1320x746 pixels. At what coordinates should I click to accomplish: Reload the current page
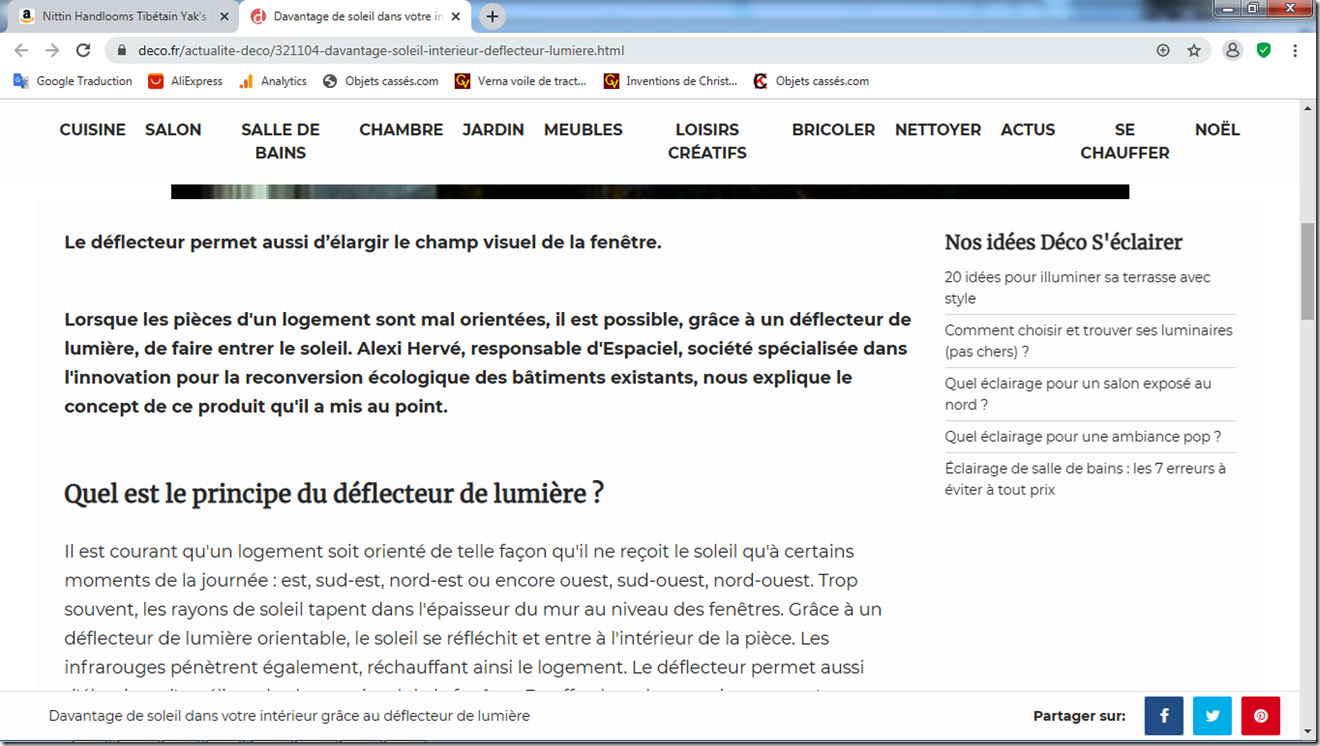(x=84, y=50)
